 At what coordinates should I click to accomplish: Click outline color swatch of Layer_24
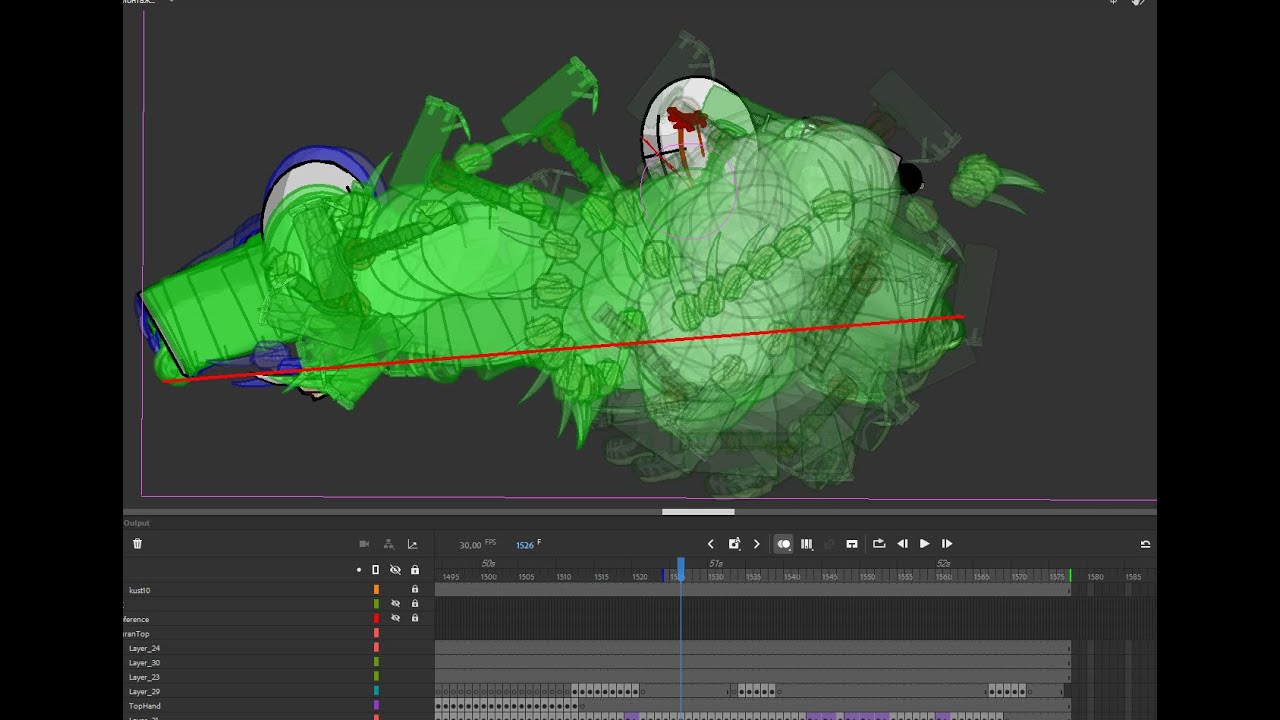[376, 648]
